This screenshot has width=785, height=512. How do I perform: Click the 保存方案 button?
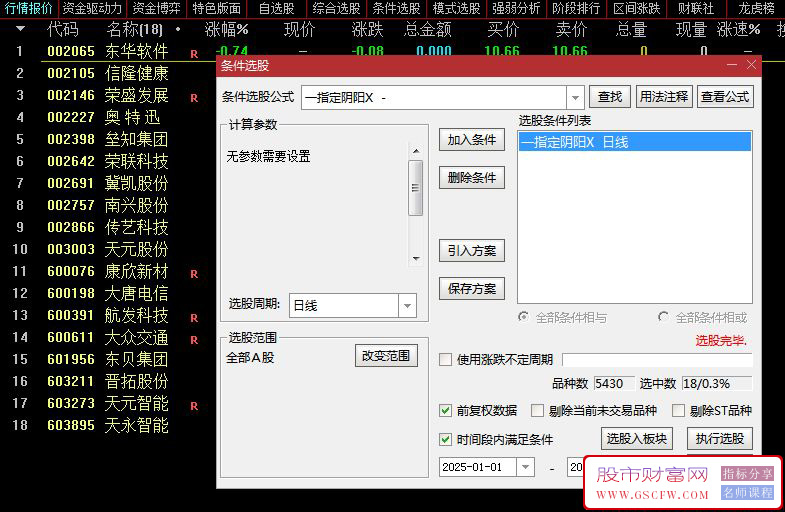472,289
